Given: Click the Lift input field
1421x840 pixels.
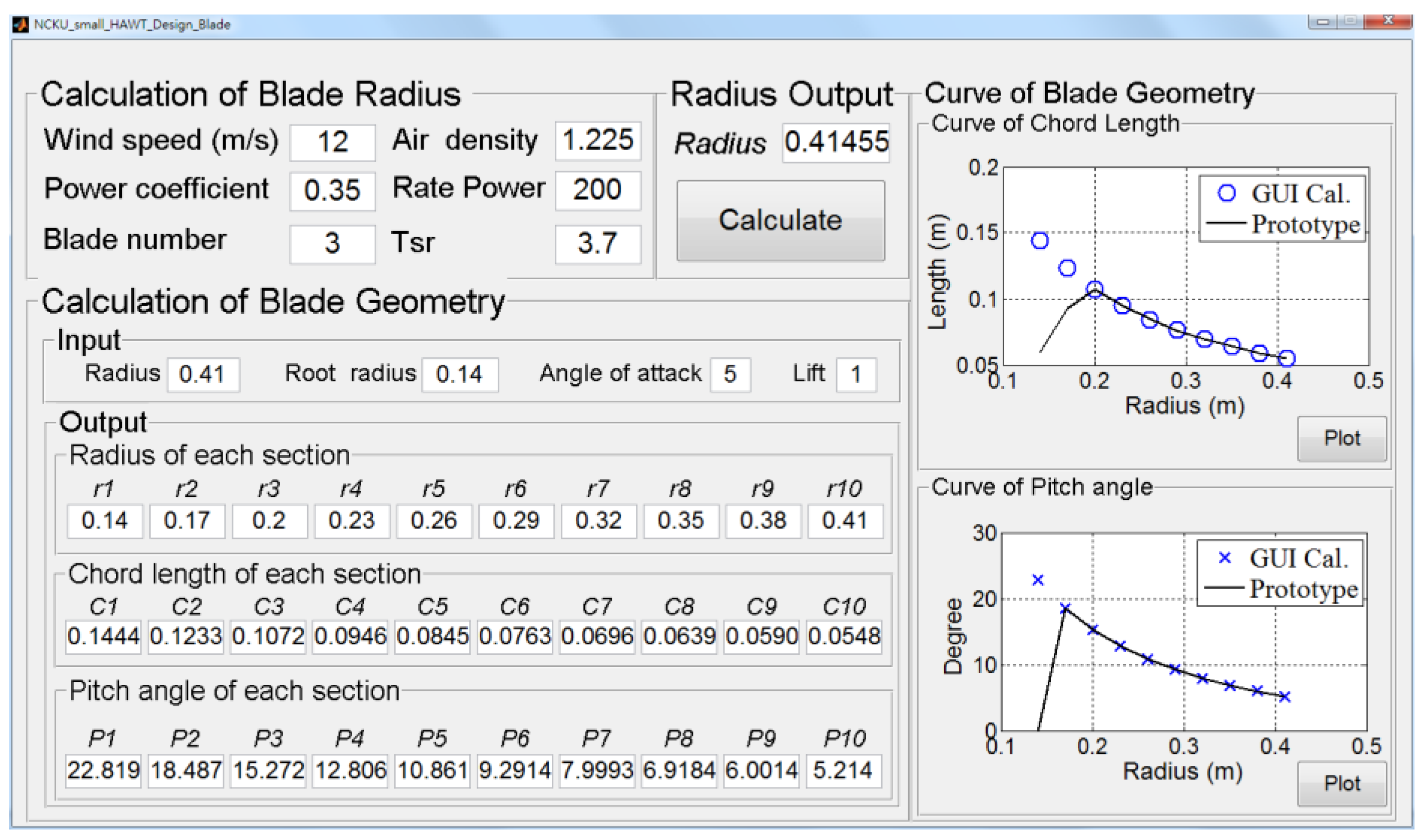Looking at the screenshot, I should (856, 375).
